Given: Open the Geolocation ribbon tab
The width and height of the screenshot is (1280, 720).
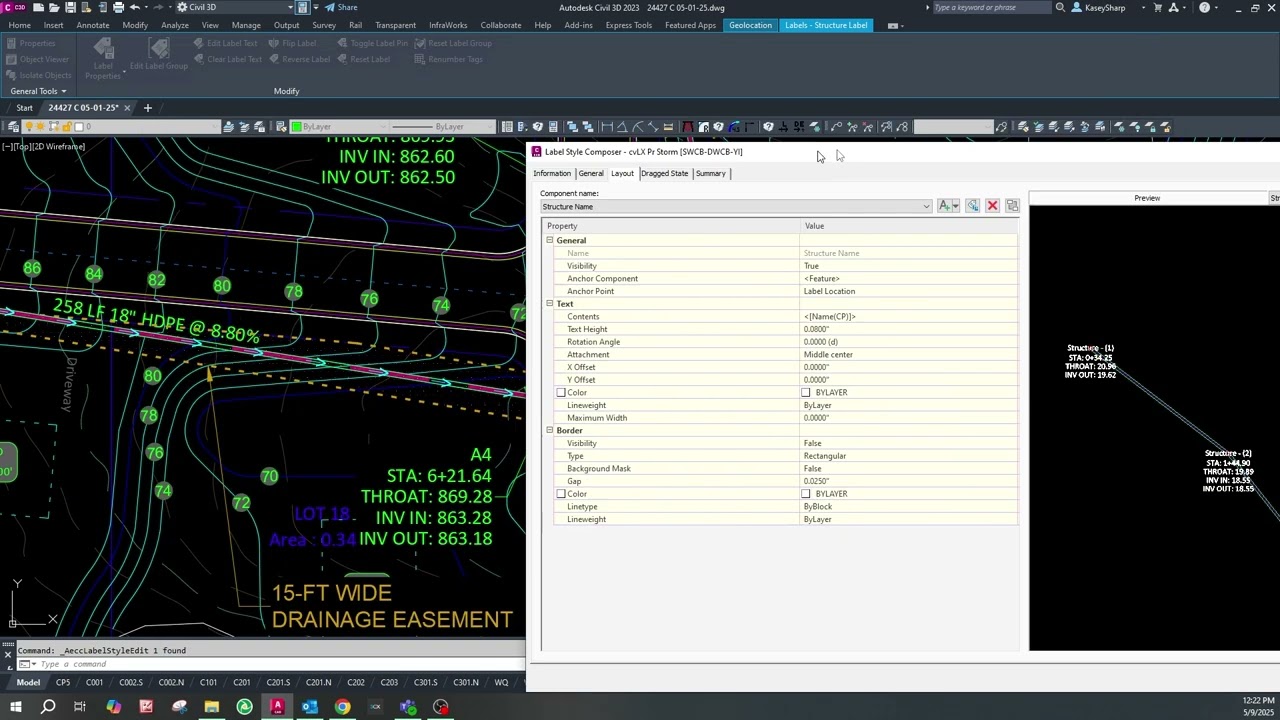Looking at the screenshot, I should tap(750, 25).
